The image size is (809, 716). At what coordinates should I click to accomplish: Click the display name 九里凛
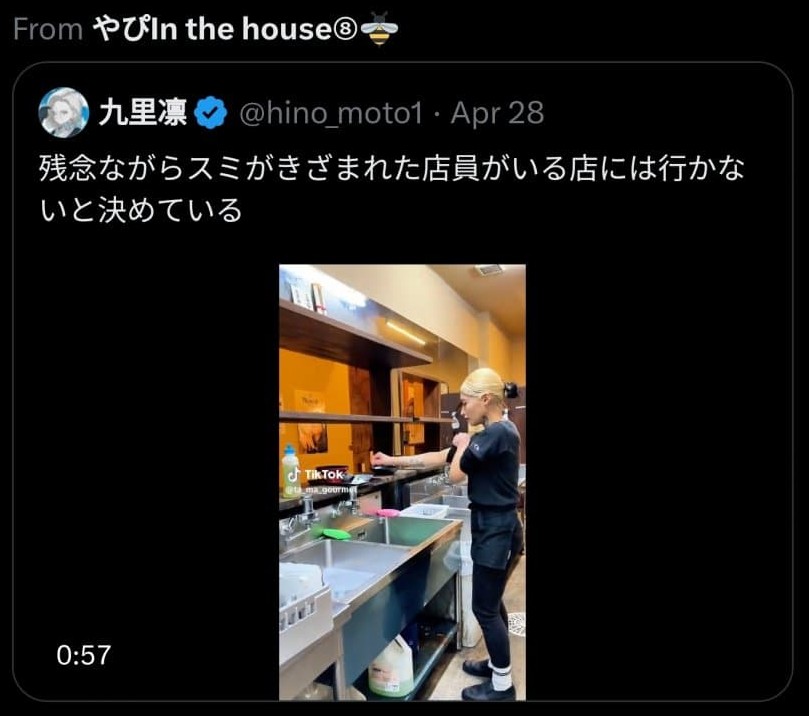(143, 113)
